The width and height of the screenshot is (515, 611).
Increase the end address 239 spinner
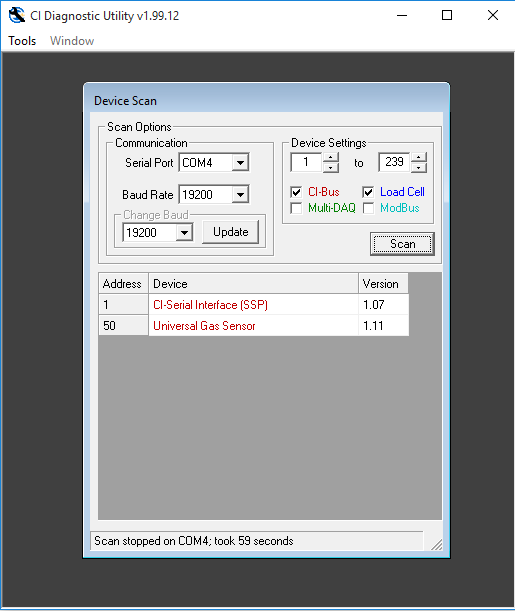[419, 157]
